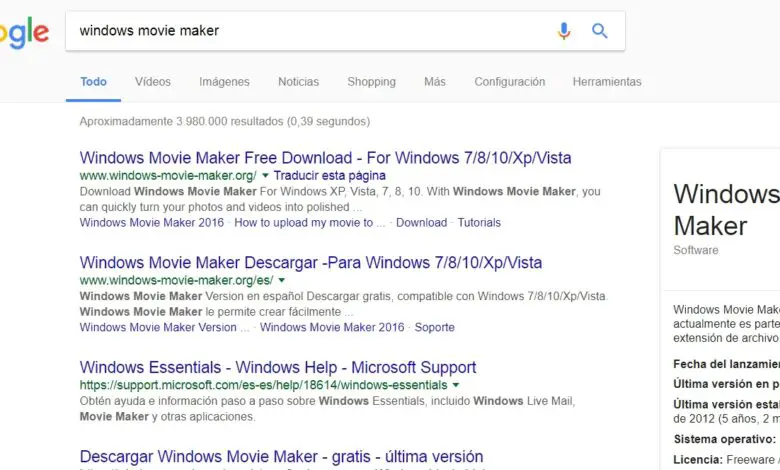
Task: Click Sistema operativo label in knowledge panel
Action: click(724, 439)
